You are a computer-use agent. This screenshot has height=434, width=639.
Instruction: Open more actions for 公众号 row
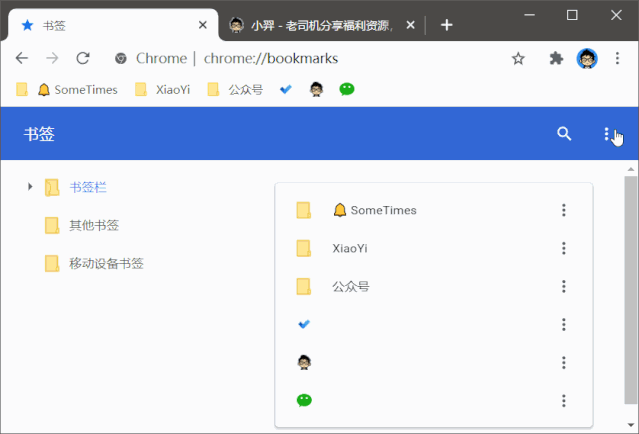(564, 286)
